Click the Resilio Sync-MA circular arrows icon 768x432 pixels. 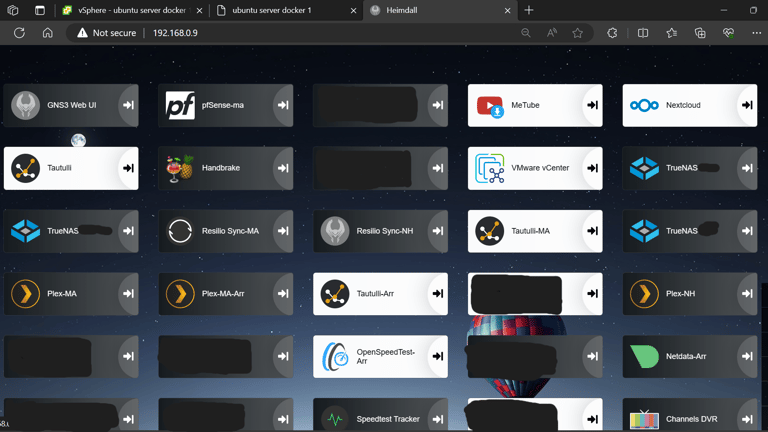[180, 231]
